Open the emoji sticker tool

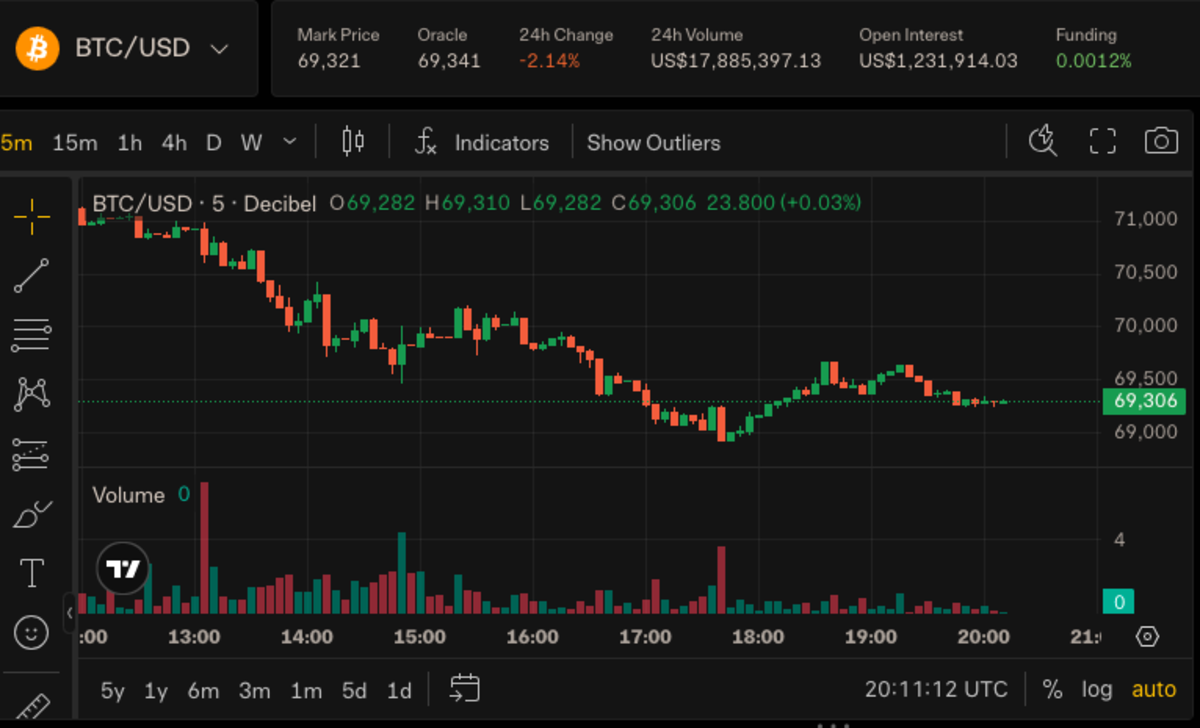(x=32, y=632)
